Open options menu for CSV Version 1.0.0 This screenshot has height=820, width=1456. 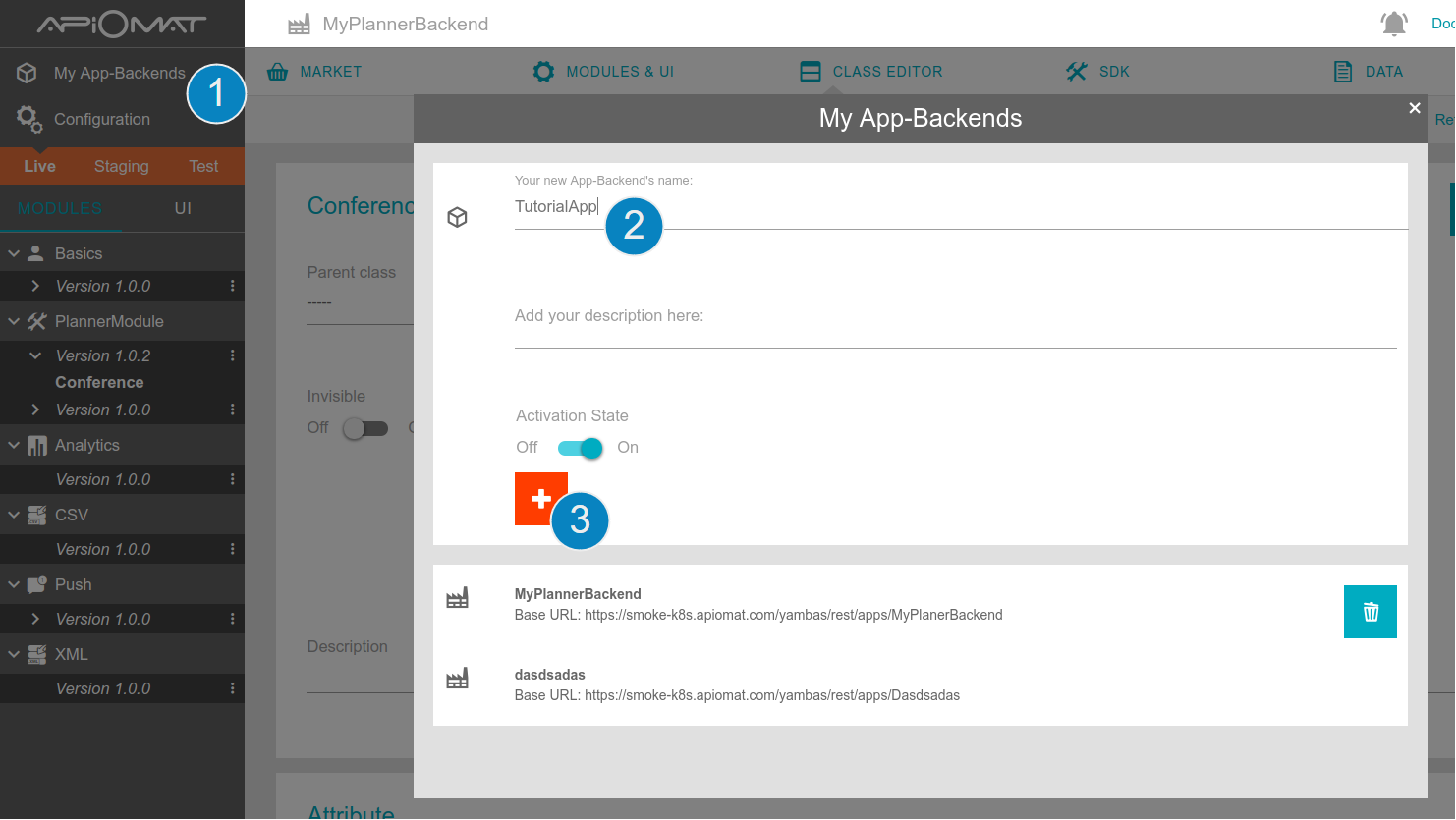point(233,549)
